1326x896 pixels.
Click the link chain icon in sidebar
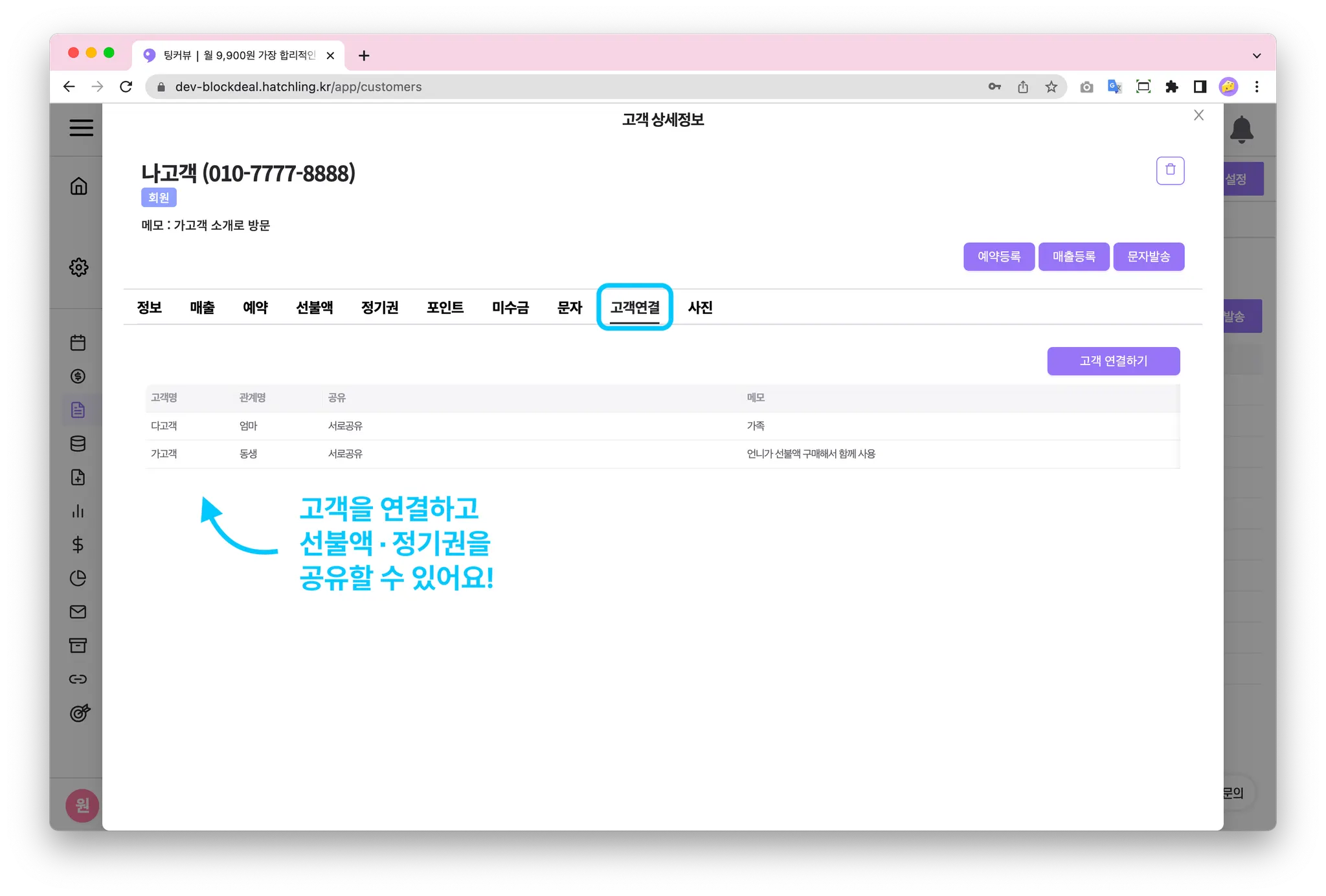click(x=78, y=679)
